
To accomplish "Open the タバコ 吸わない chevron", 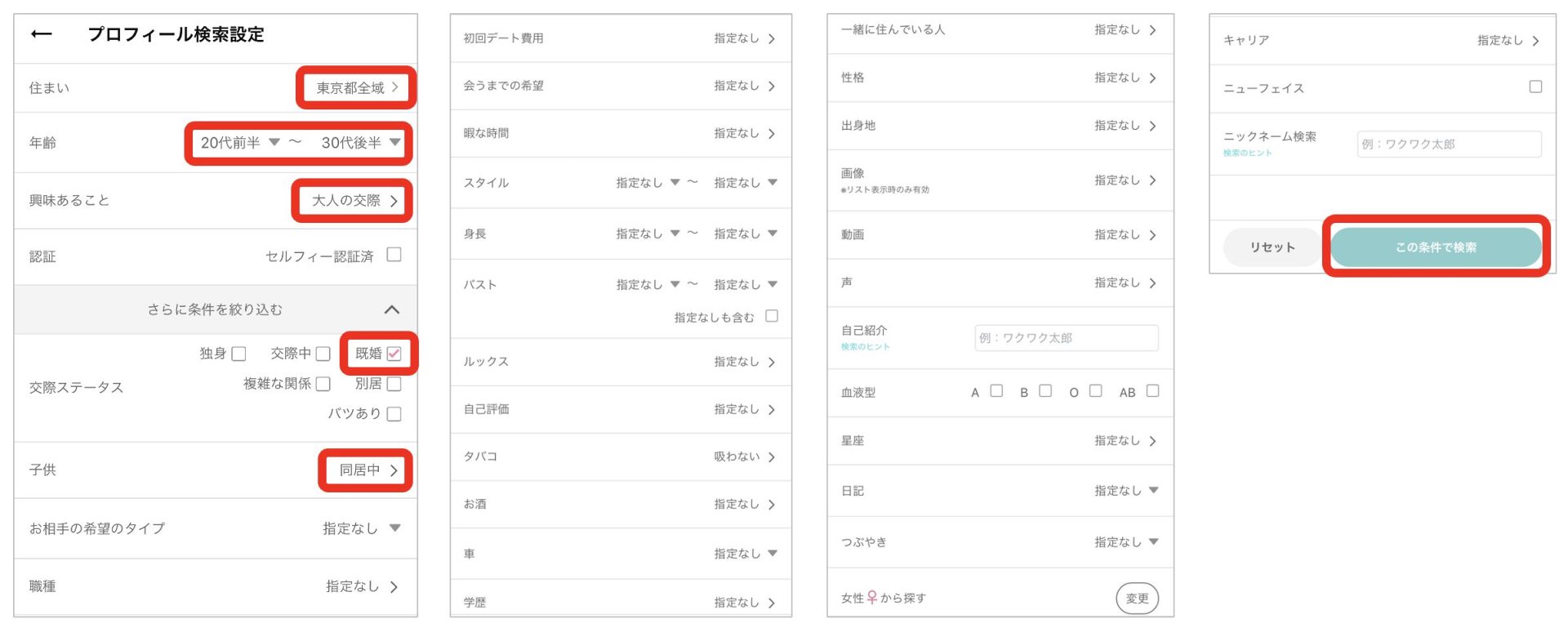I will point(772,457).
